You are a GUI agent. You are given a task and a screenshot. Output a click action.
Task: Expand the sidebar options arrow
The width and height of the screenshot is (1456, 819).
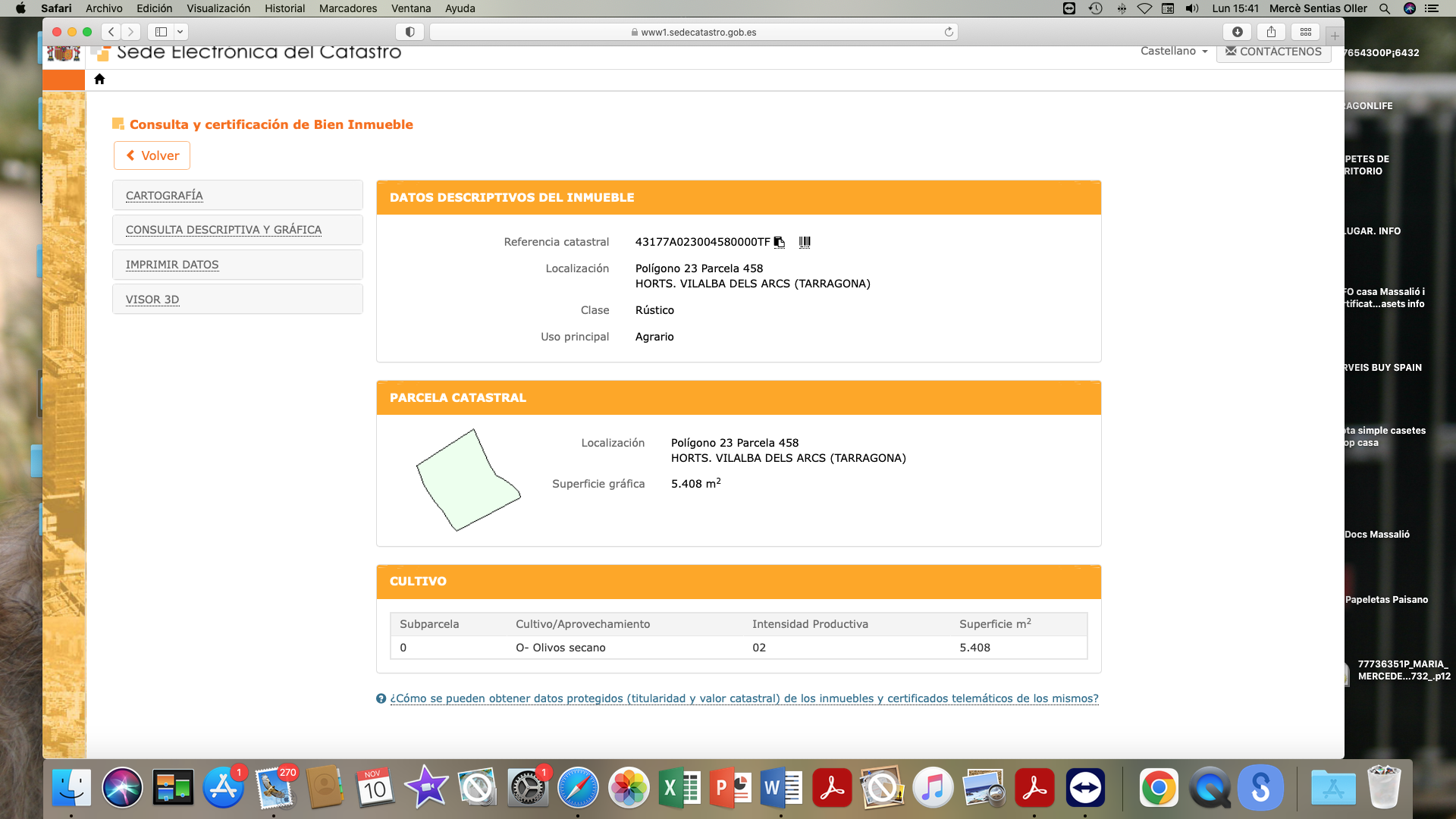180,32
